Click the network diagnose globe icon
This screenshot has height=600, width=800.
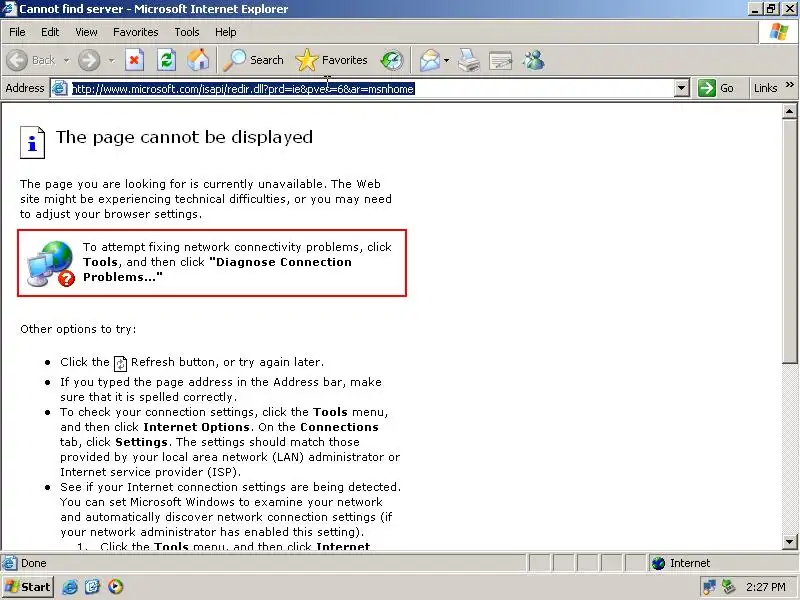pyautogui.click(x=51, y=263)
